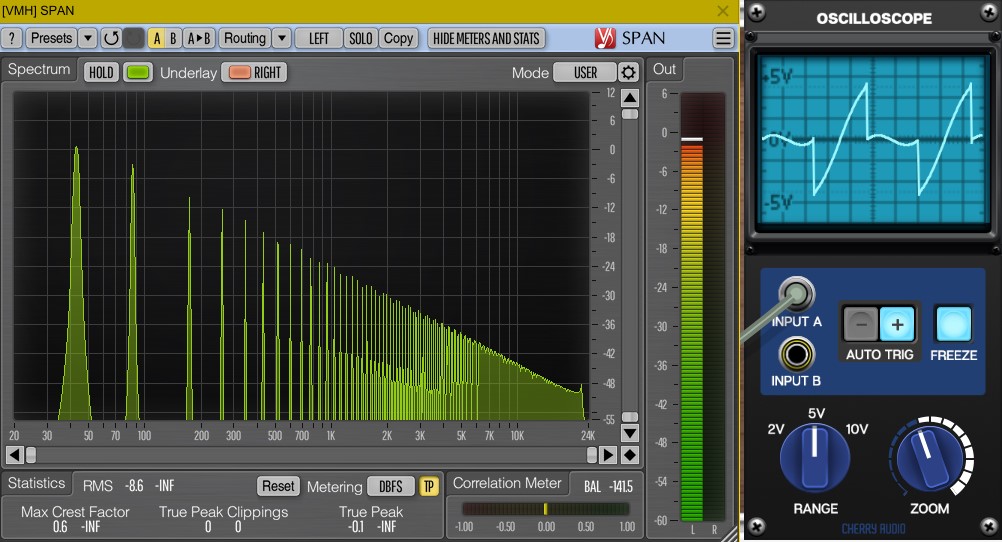This screenshot has height=542, width=1002.
Task: Click the Oscilloscope INPUT A jack
Action: click(x=796, y=295)
